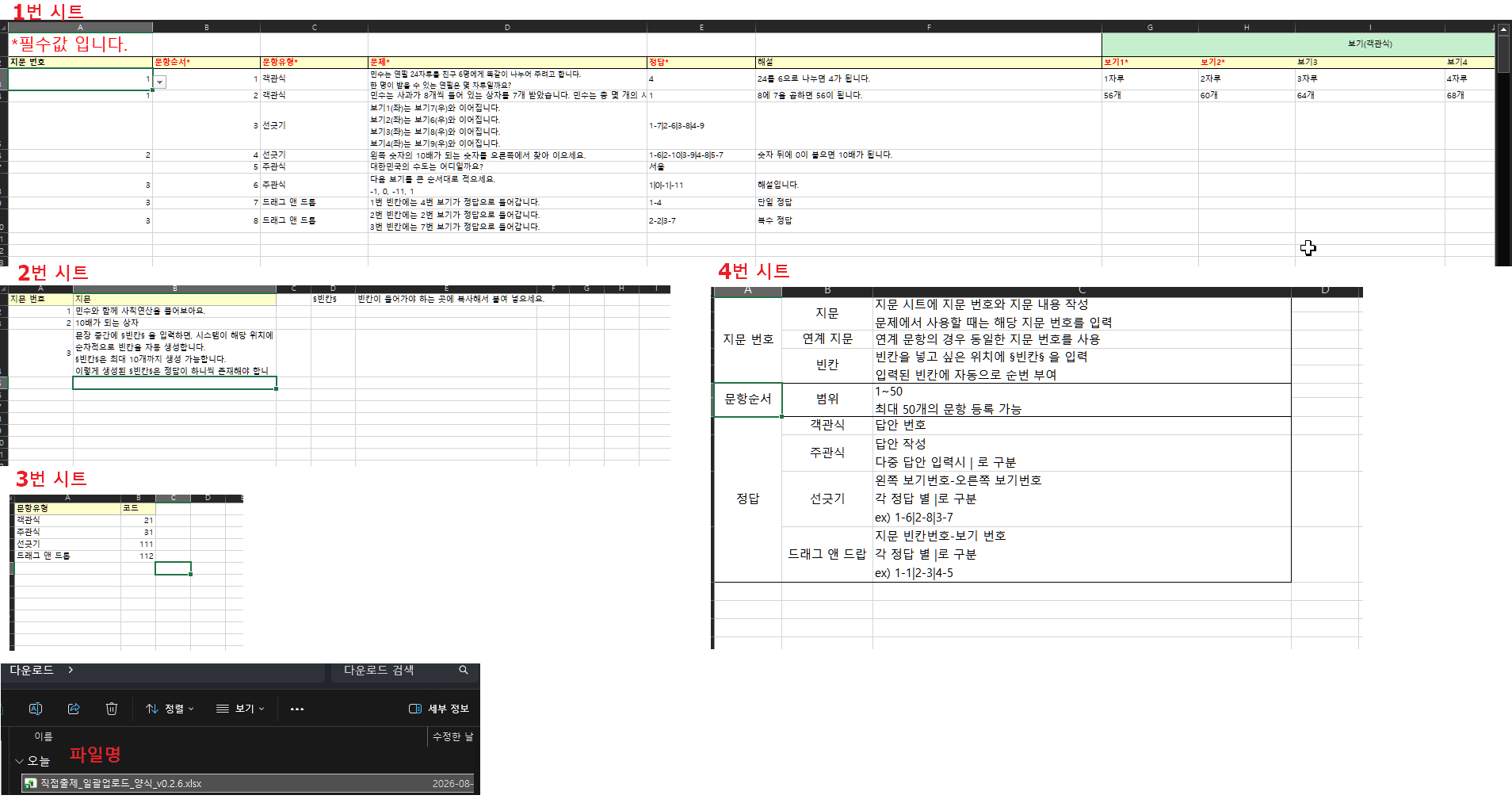Click the cell 10배가 되는 상자 in sheet 2
The width and height of the screenshot is (1512, 799).
pyautogui.click(x=174, y=323)
